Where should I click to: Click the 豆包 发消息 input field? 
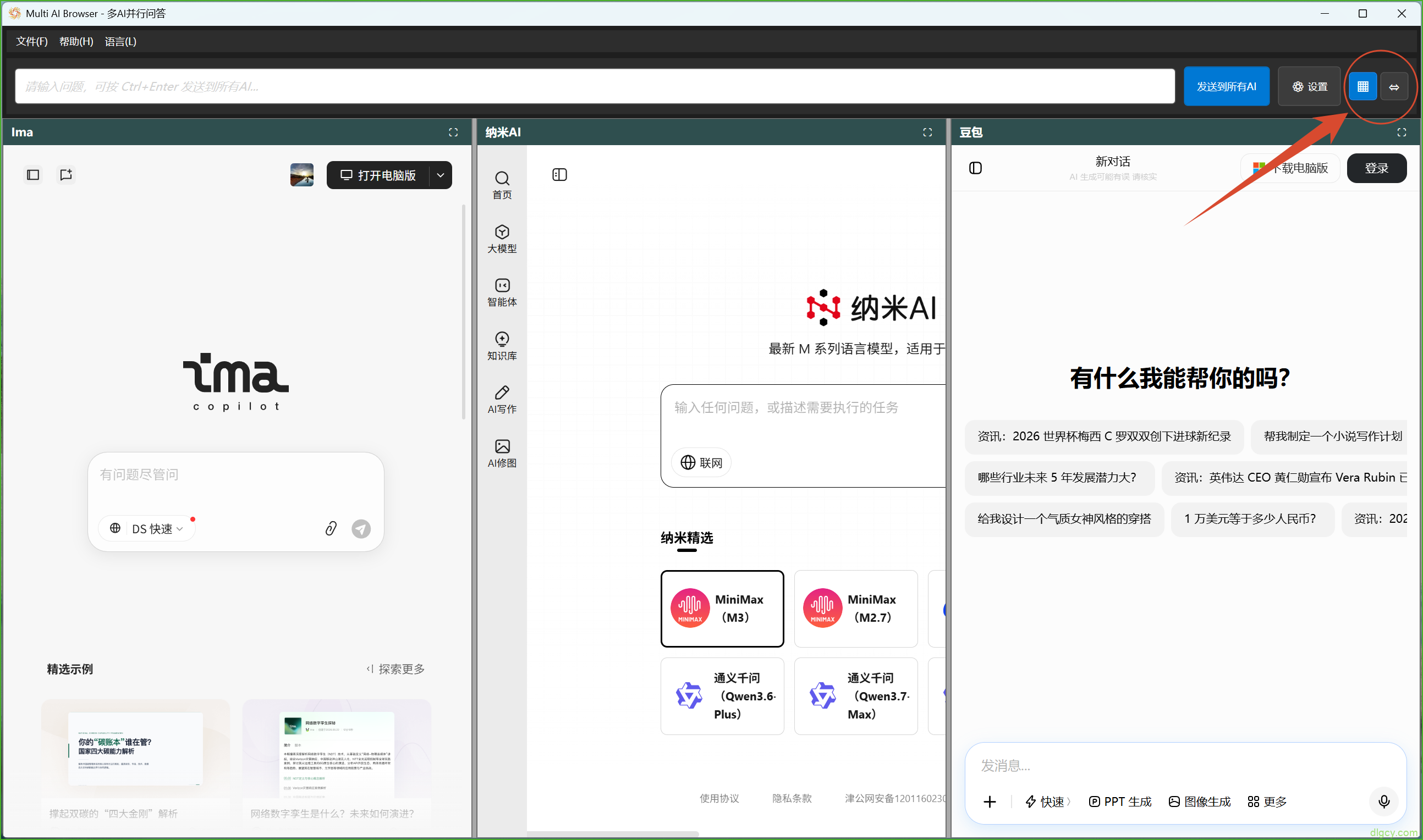[x=1185, y=766]
